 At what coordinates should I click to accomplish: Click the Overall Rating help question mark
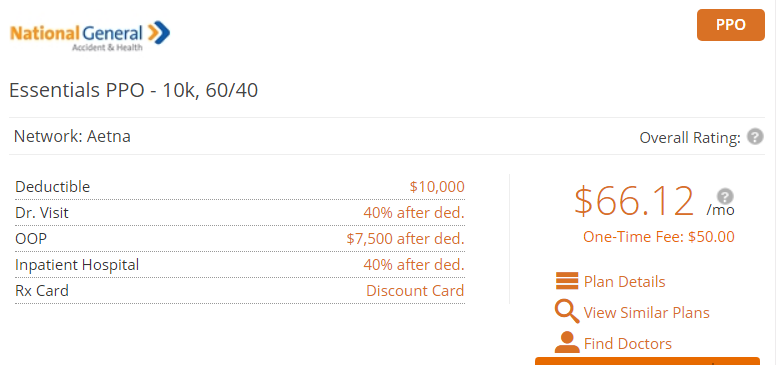(755, 136)
